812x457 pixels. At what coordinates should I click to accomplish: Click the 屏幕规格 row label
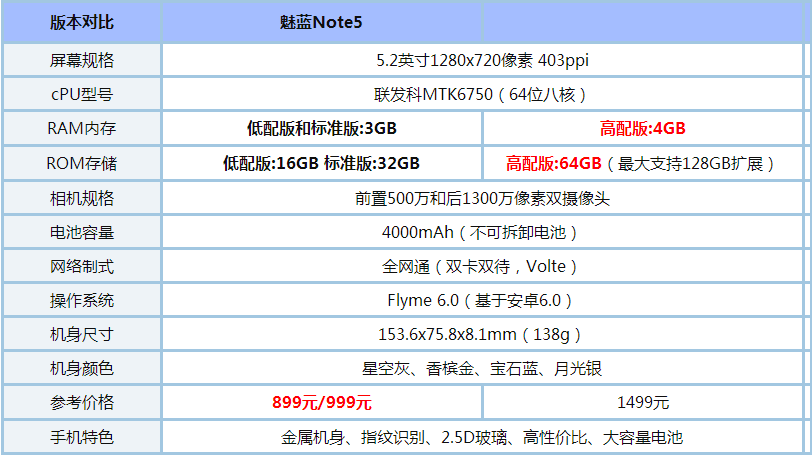click(82, 60)
